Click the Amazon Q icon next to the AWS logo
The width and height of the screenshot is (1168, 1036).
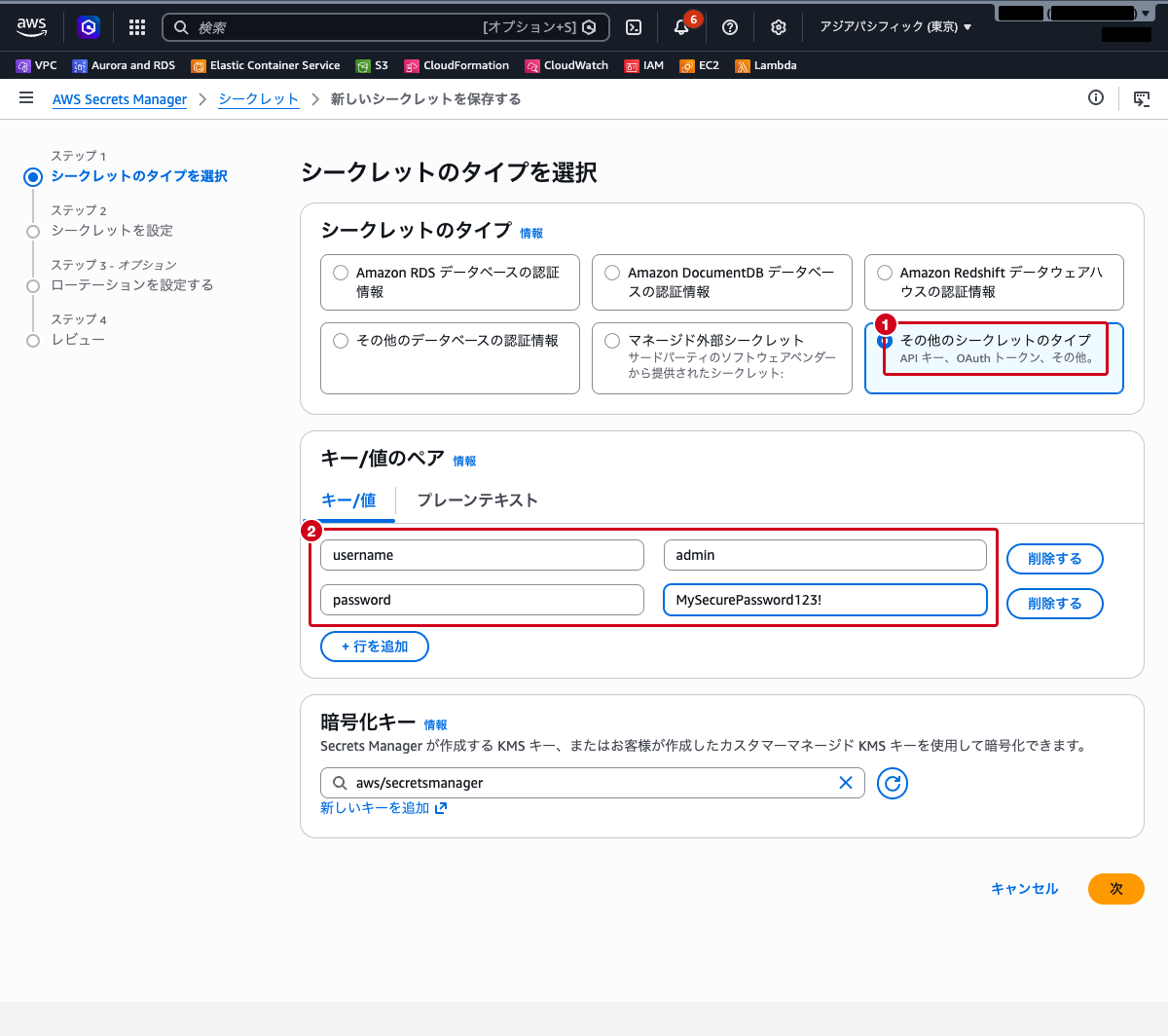coord(89,27)
